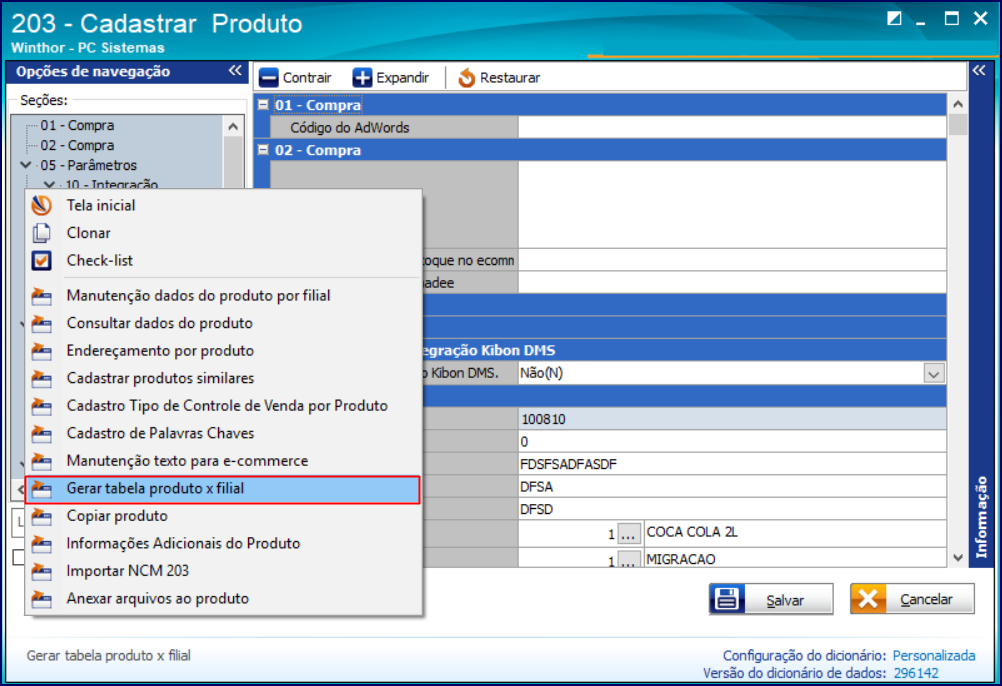Select 05 - Parâmetros tree item
This screenshot has height=686, width=1002.
pos(89,165)
